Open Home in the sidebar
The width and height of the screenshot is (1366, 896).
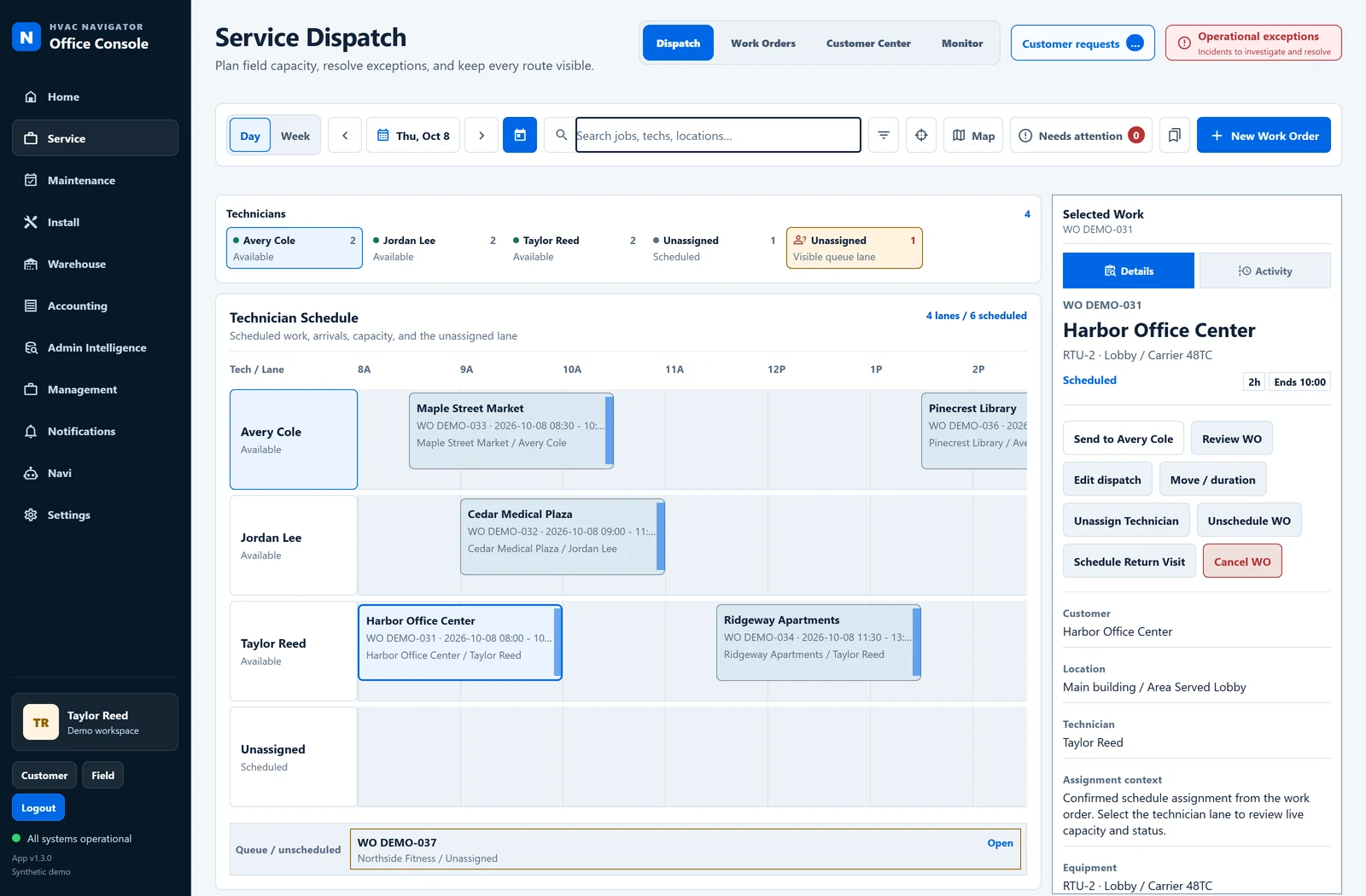pyautogui.click(x=95, y=97)
